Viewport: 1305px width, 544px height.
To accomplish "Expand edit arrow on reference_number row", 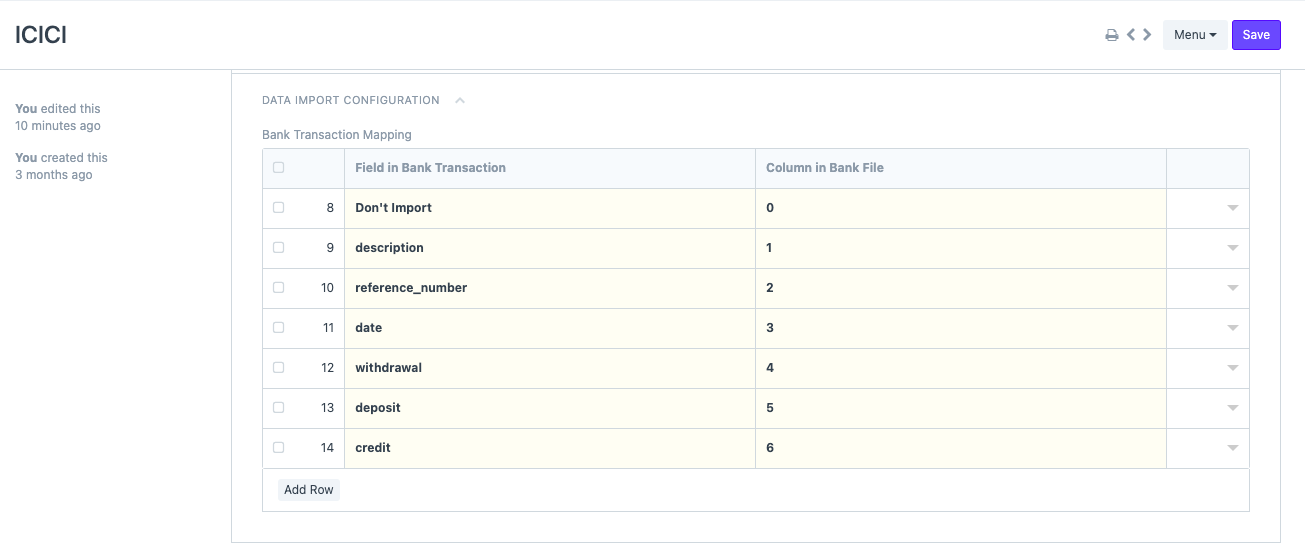I will (1232, 288).
